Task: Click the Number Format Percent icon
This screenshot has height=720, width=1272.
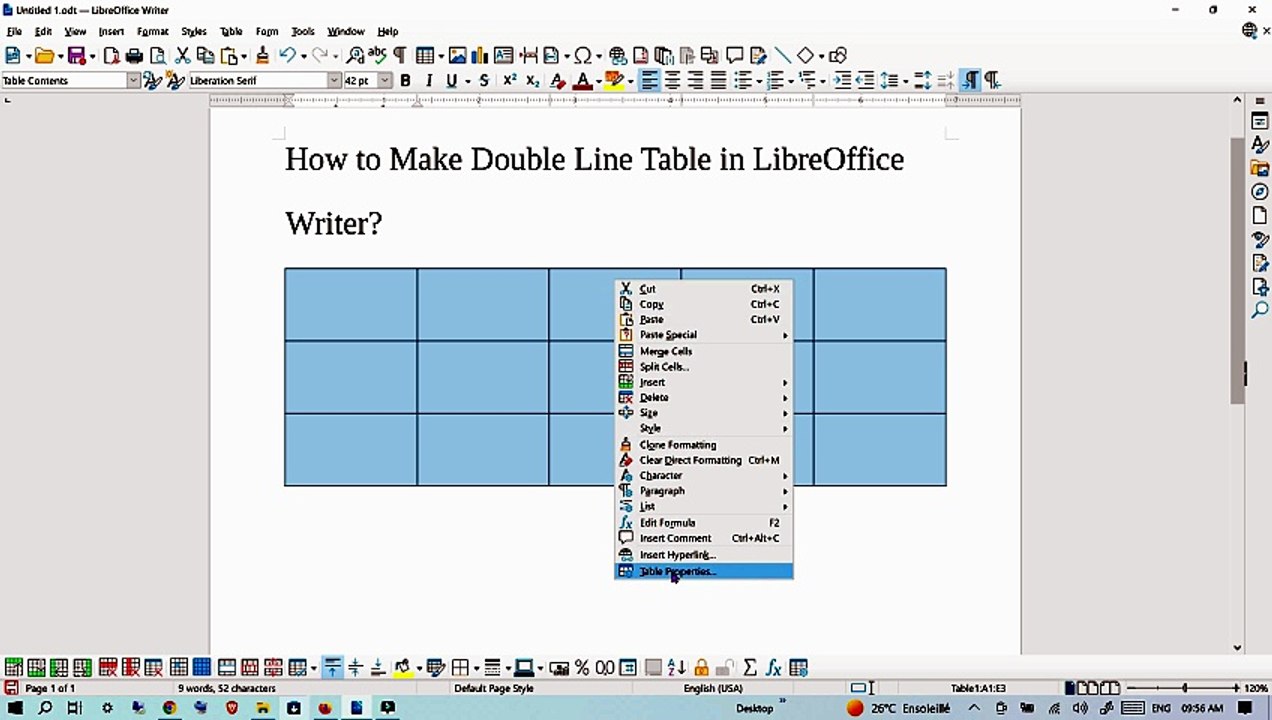Action: (582, 668)
